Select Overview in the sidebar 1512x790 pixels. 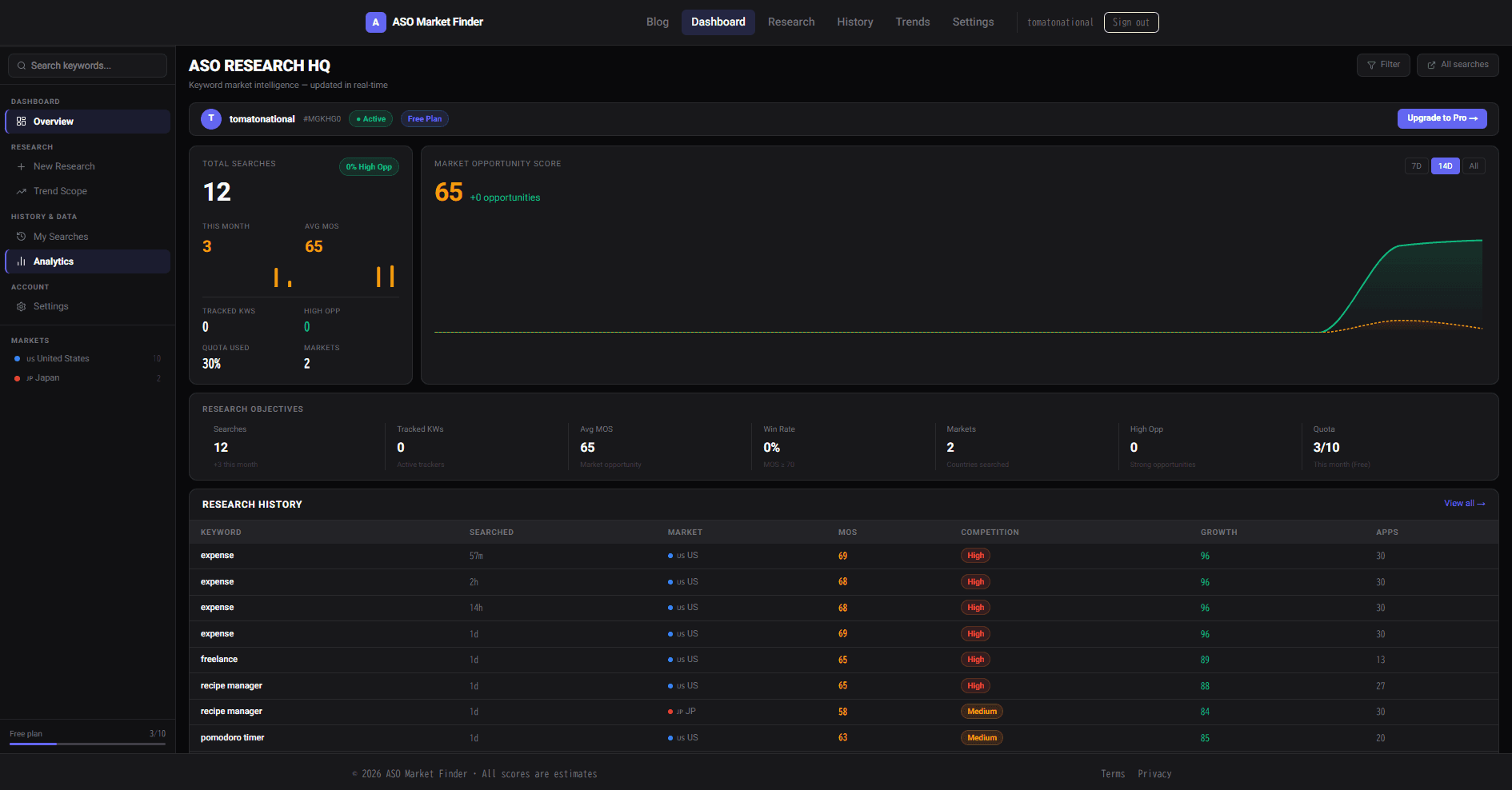[87, 122]
